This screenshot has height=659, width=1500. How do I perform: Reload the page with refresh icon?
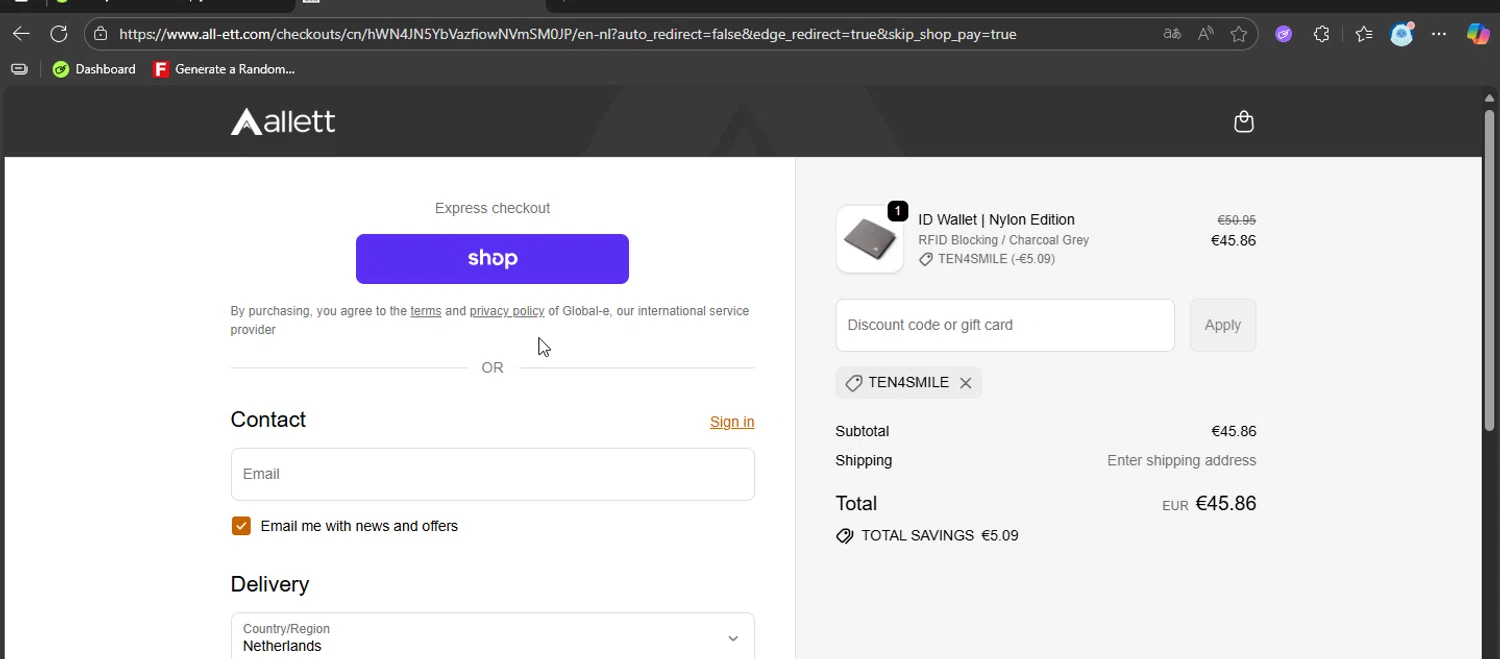(x=59, y=34)
